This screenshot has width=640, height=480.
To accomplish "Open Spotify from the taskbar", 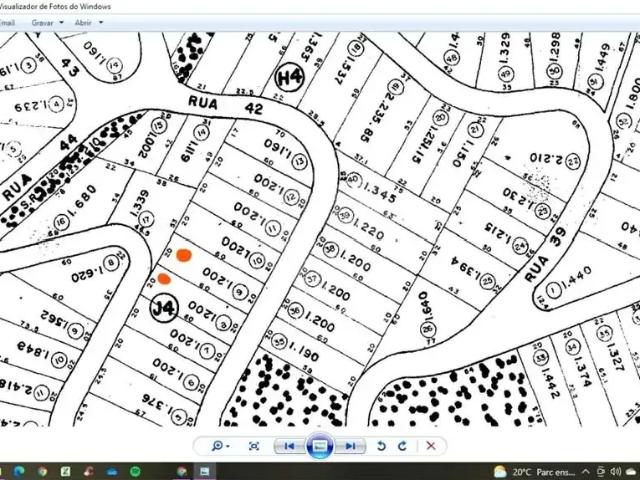I will click(x=135, y=471).
